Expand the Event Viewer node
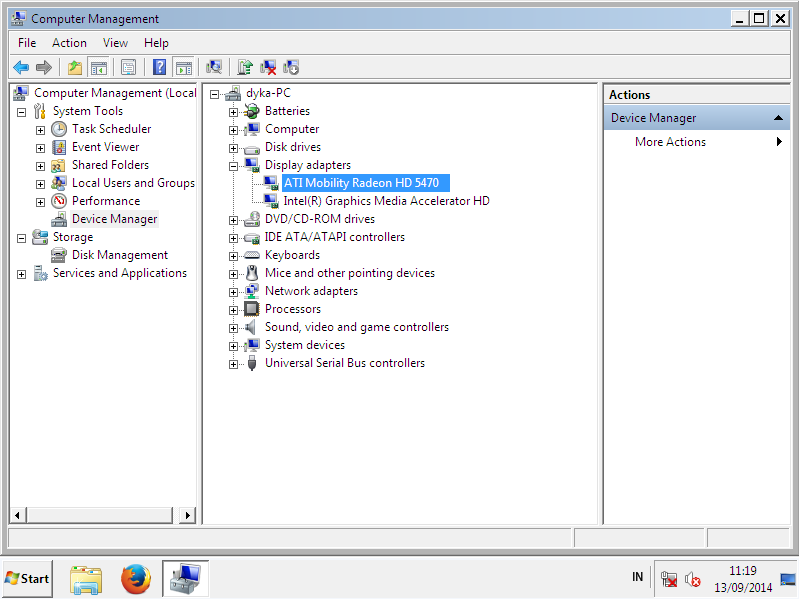 click(40, 148)
